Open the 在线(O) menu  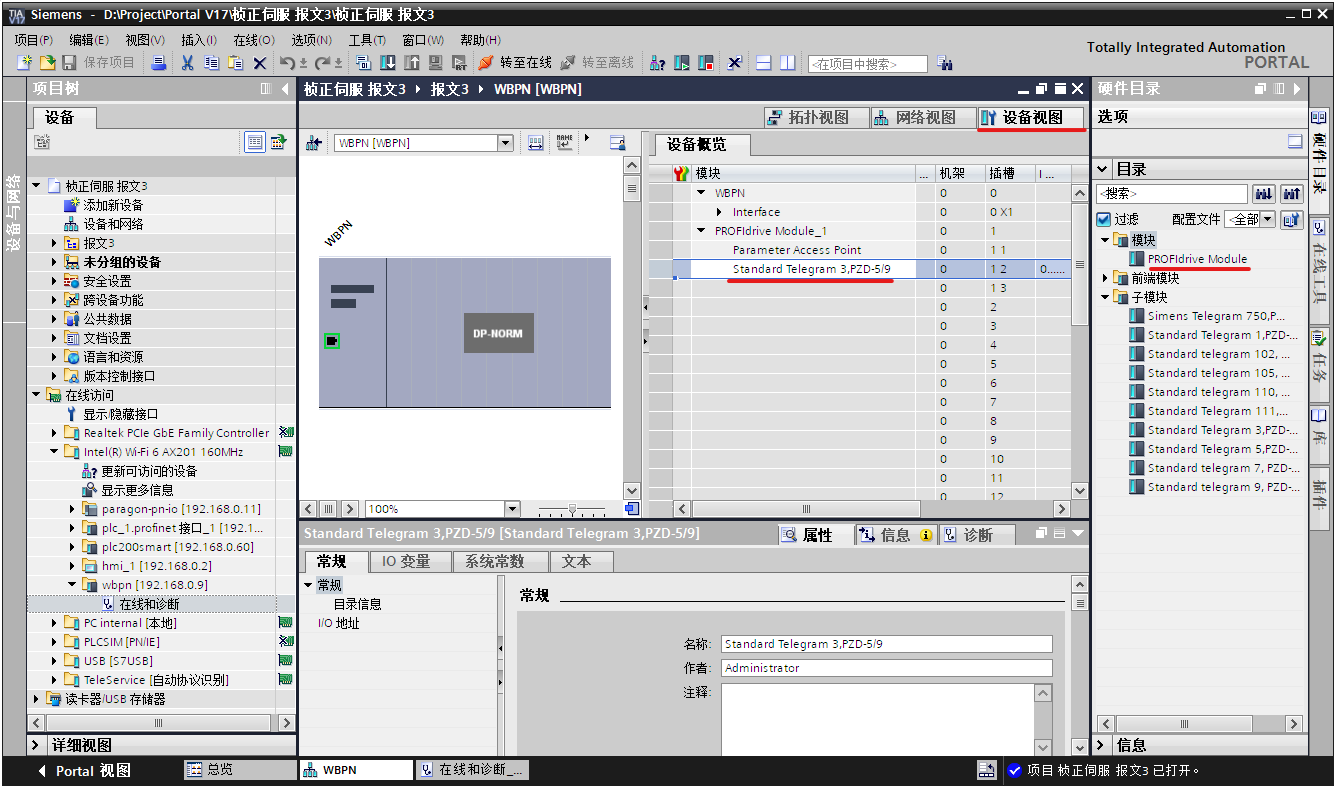(x=254, y=39)
